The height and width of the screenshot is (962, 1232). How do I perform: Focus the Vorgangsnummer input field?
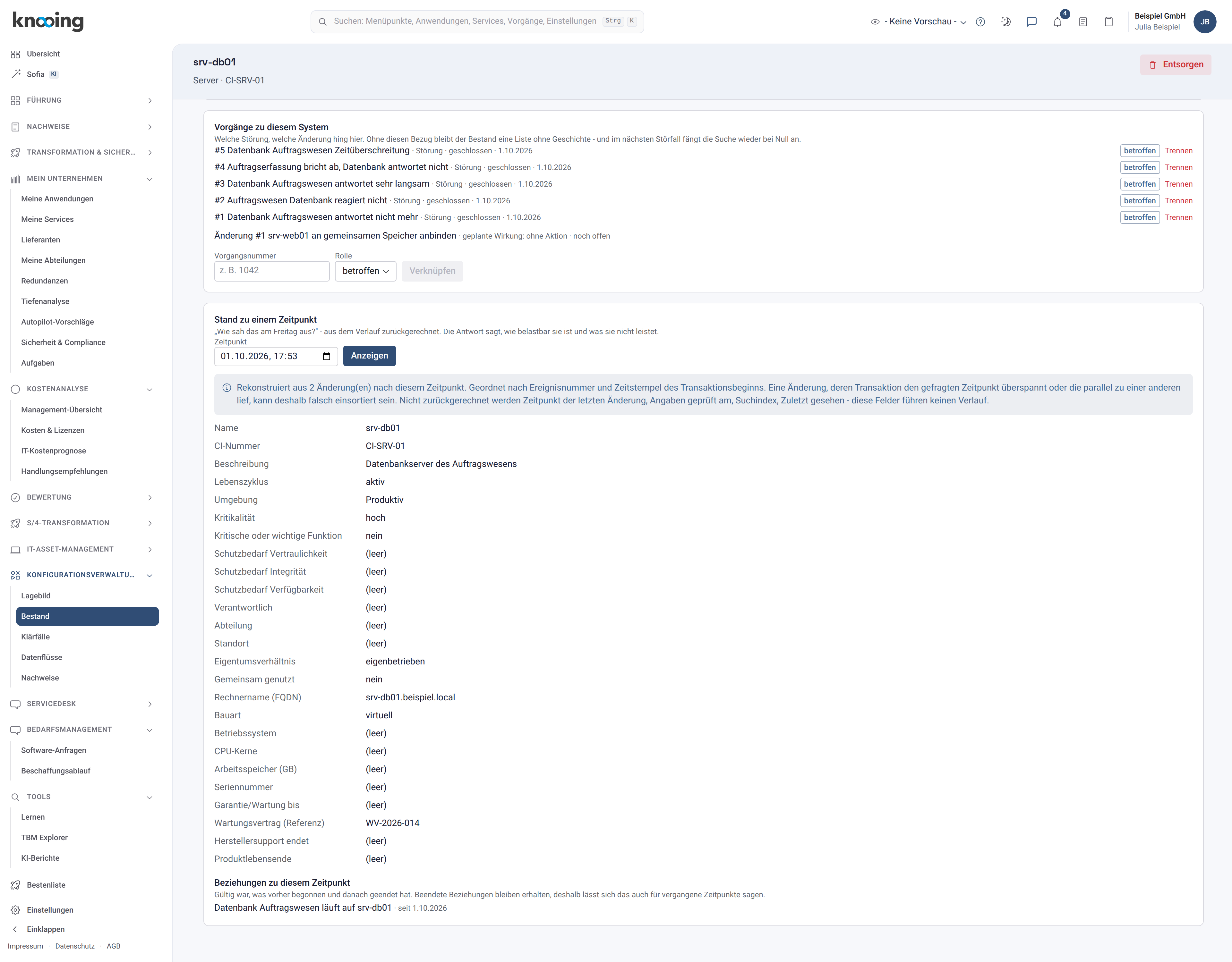pyautogui.click(x=272, y=271)
